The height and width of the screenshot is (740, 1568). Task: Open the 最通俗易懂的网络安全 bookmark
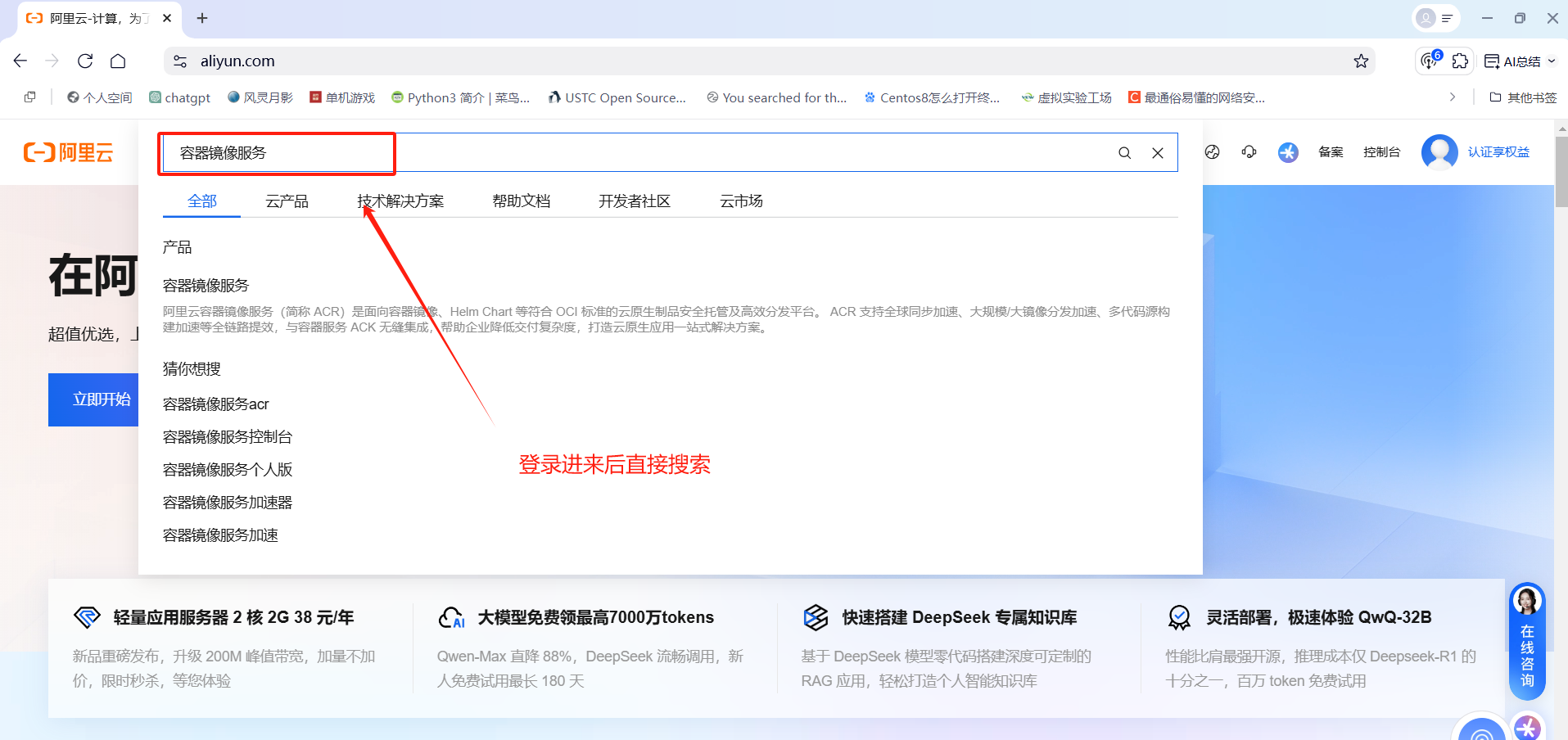pos(1197,97)
